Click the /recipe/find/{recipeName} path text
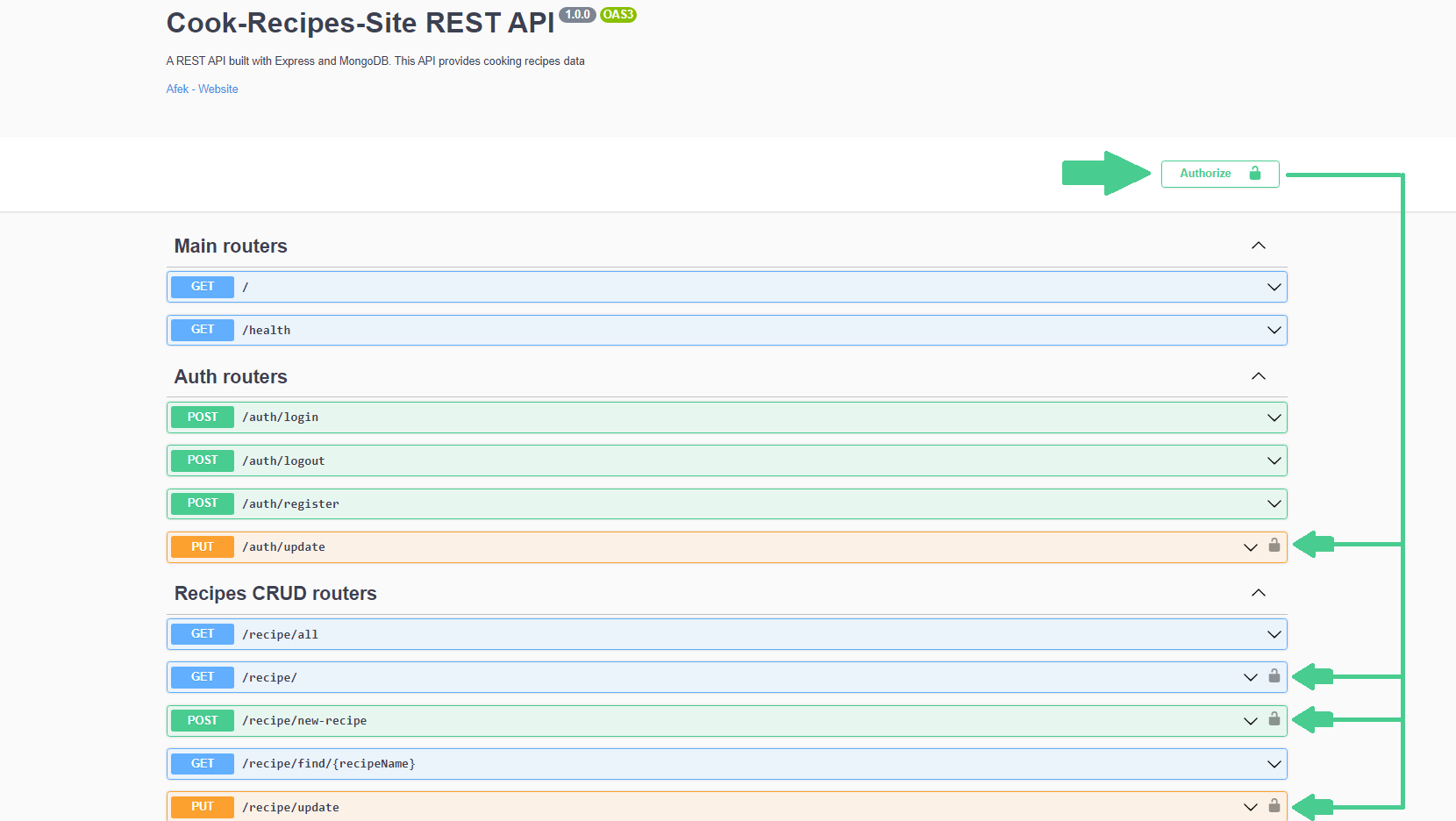This screenshot has width=1456, height=821. (329, 764)
